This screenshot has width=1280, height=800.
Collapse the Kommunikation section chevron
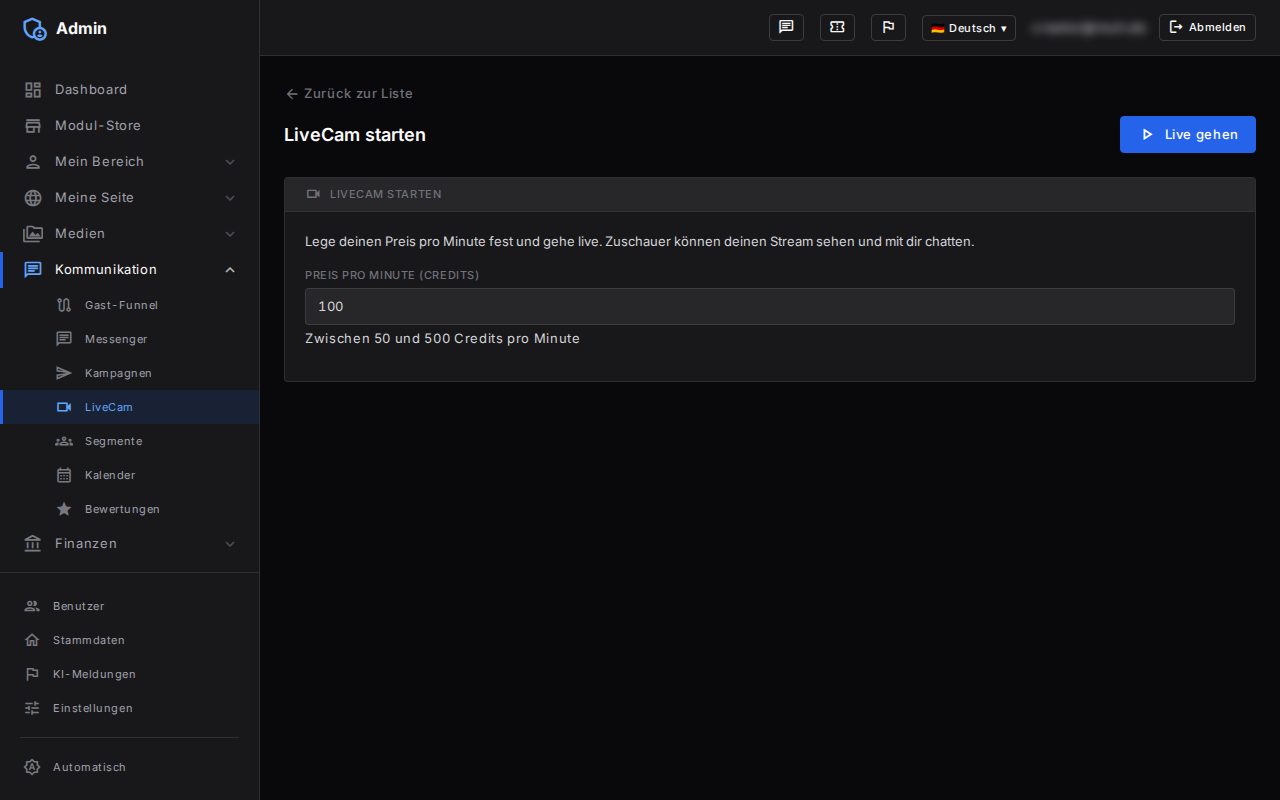pos(230,270)
